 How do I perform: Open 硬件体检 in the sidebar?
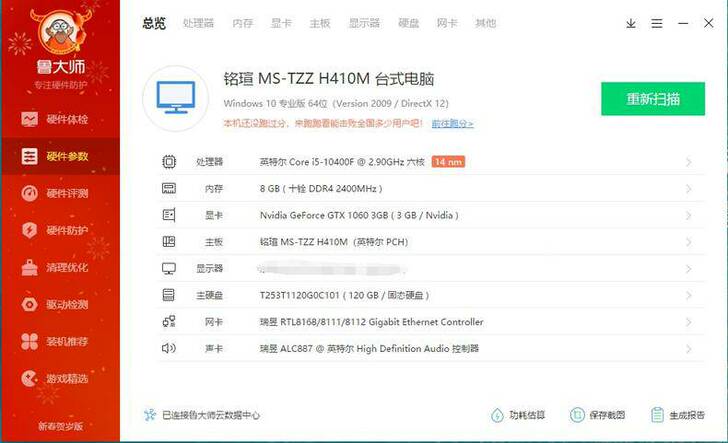(60, 119)
